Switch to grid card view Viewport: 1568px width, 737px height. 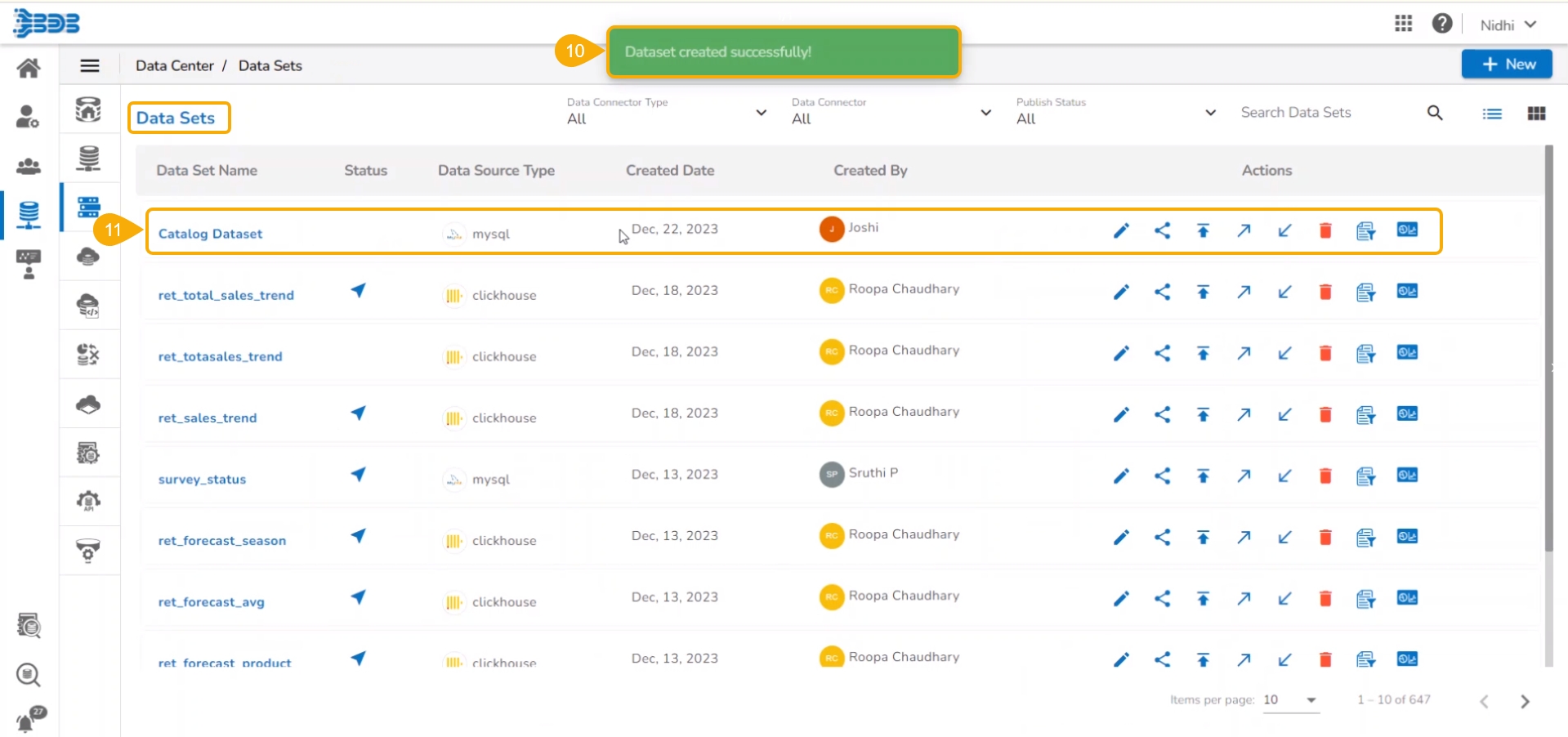pos(1536,114)
